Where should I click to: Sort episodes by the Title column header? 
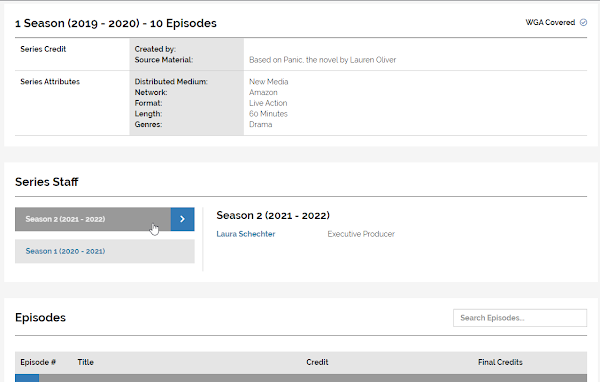[x=85, y=362]
